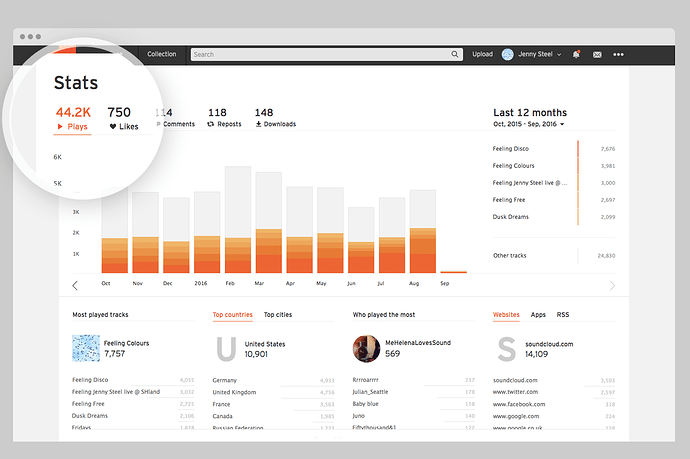Screen dimensions: 690x459
Task: Show previous chart period with left arrow
Action: (x=75, y=286)
